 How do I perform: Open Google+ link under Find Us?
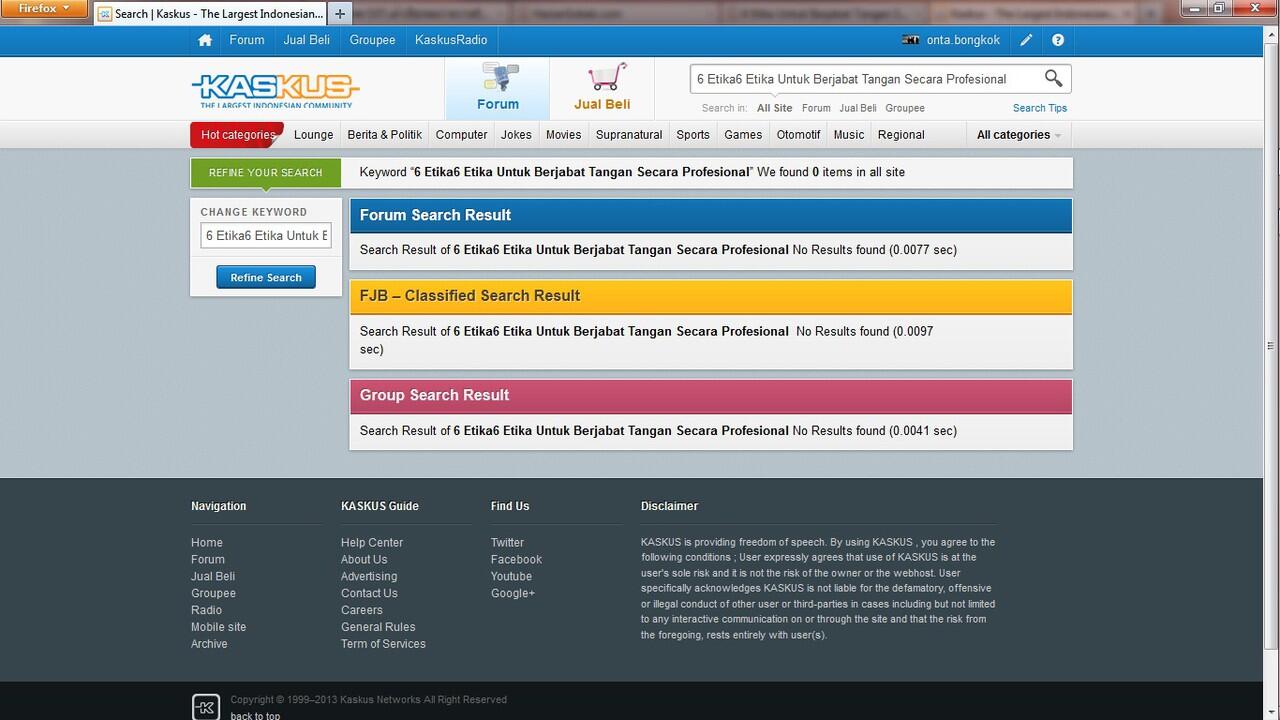[x=513, y=594]
